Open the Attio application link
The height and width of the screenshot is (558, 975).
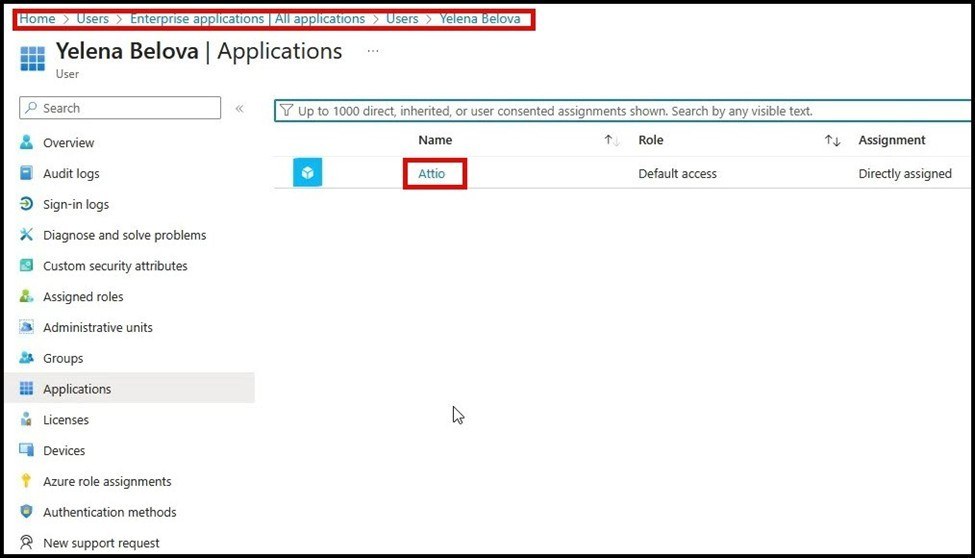tap(432, 174)
